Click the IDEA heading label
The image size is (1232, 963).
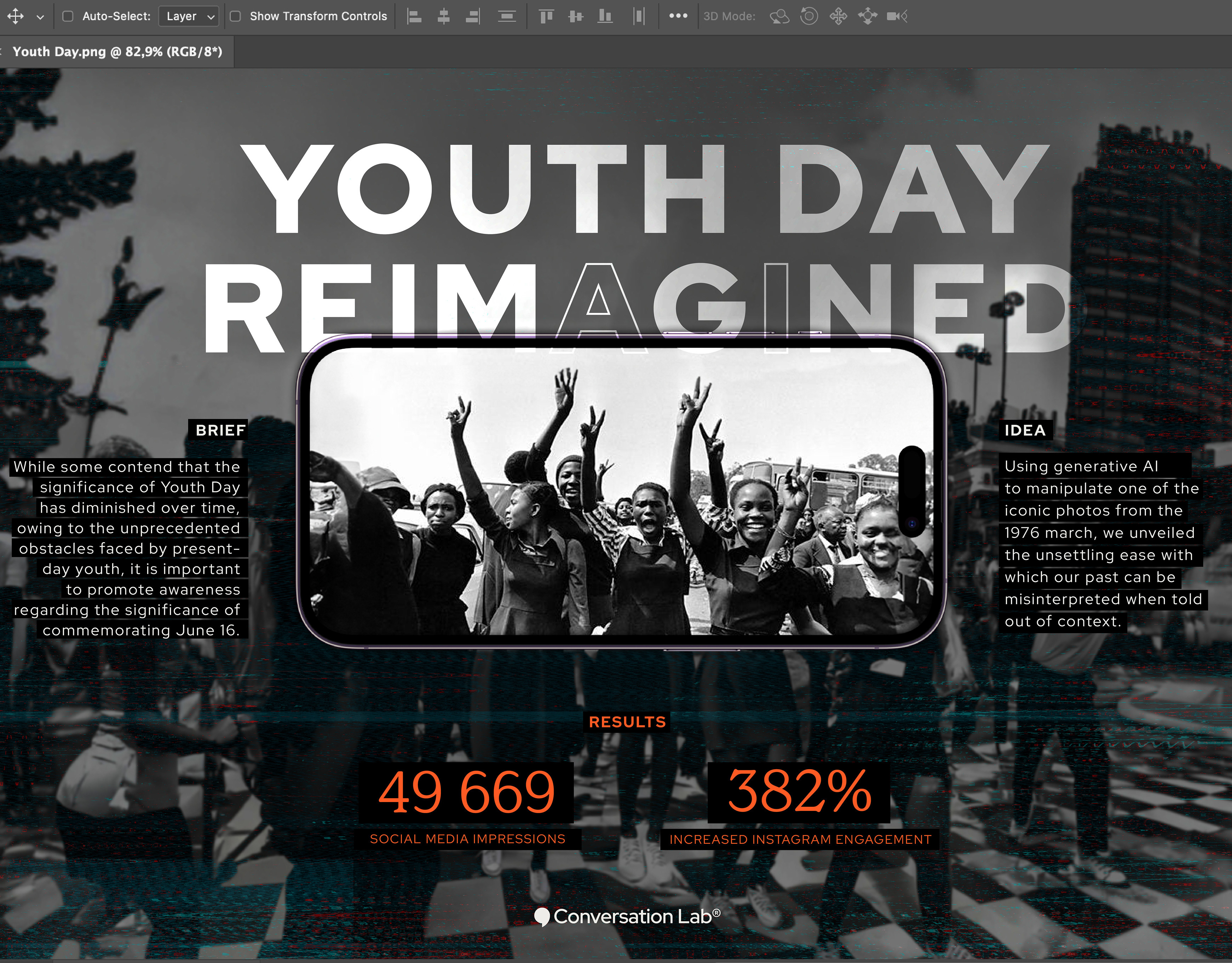(1025, 430)
